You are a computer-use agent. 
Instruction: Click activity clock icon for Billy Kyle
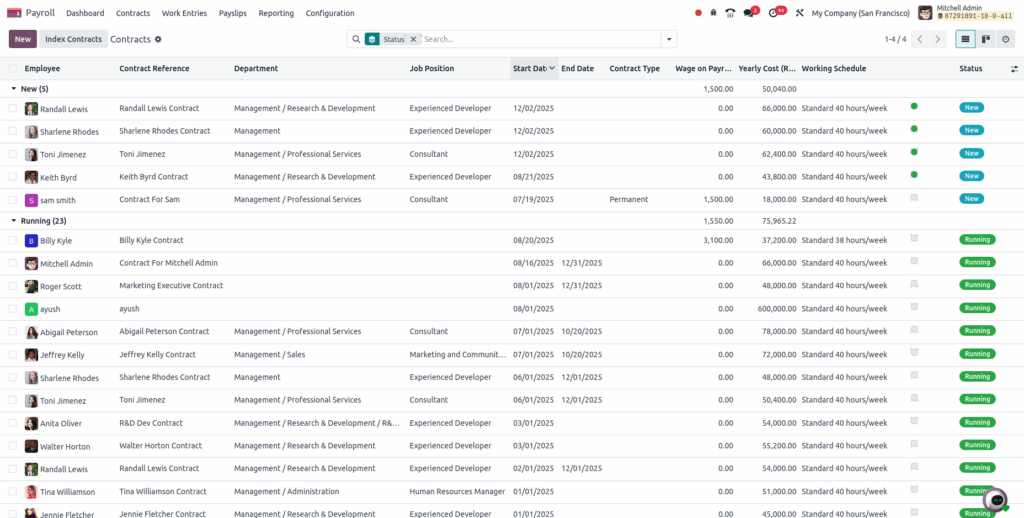[914, 238]
